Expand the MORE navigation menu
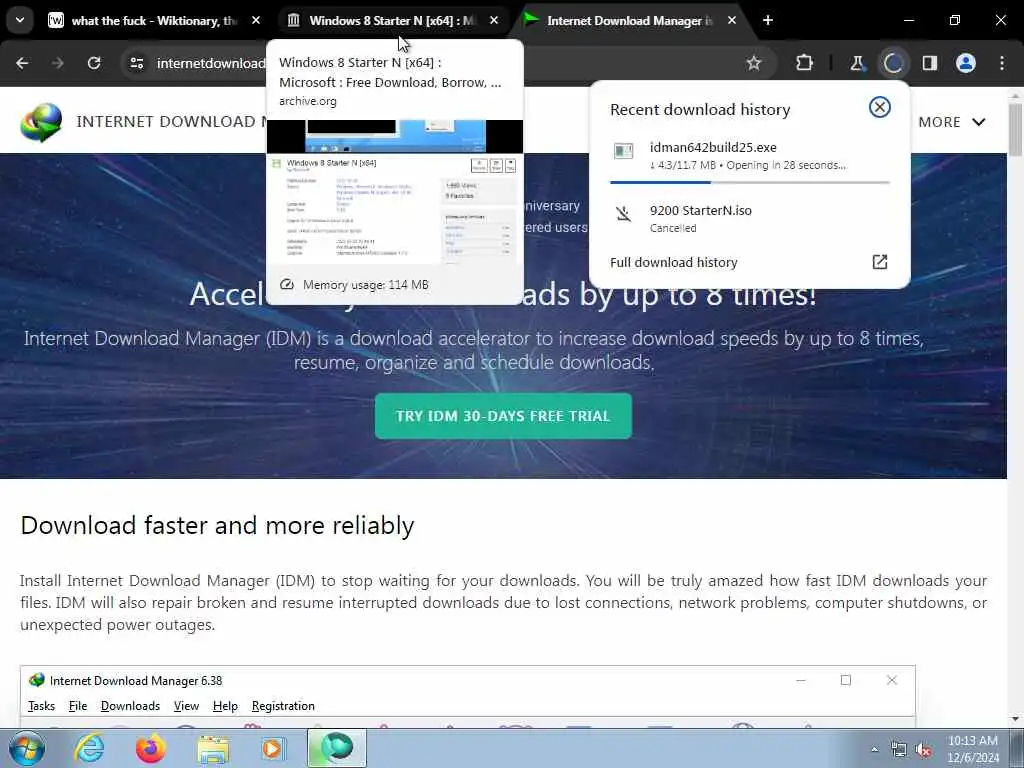 pos(952,122)
